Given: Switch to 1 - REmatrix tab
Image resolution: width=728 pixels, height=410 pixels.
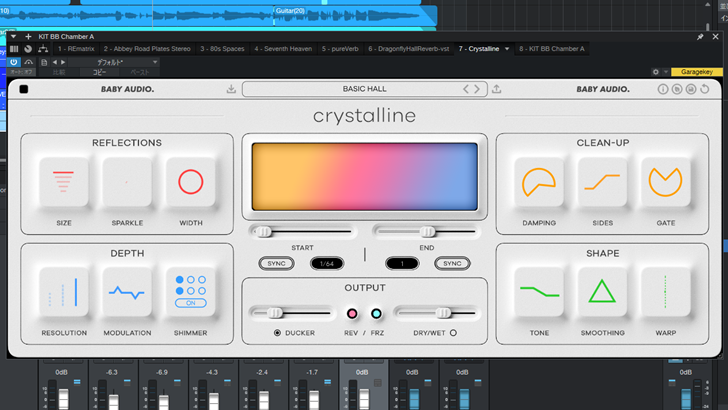Looking at the screenshot, I should [x=76, y=49].
